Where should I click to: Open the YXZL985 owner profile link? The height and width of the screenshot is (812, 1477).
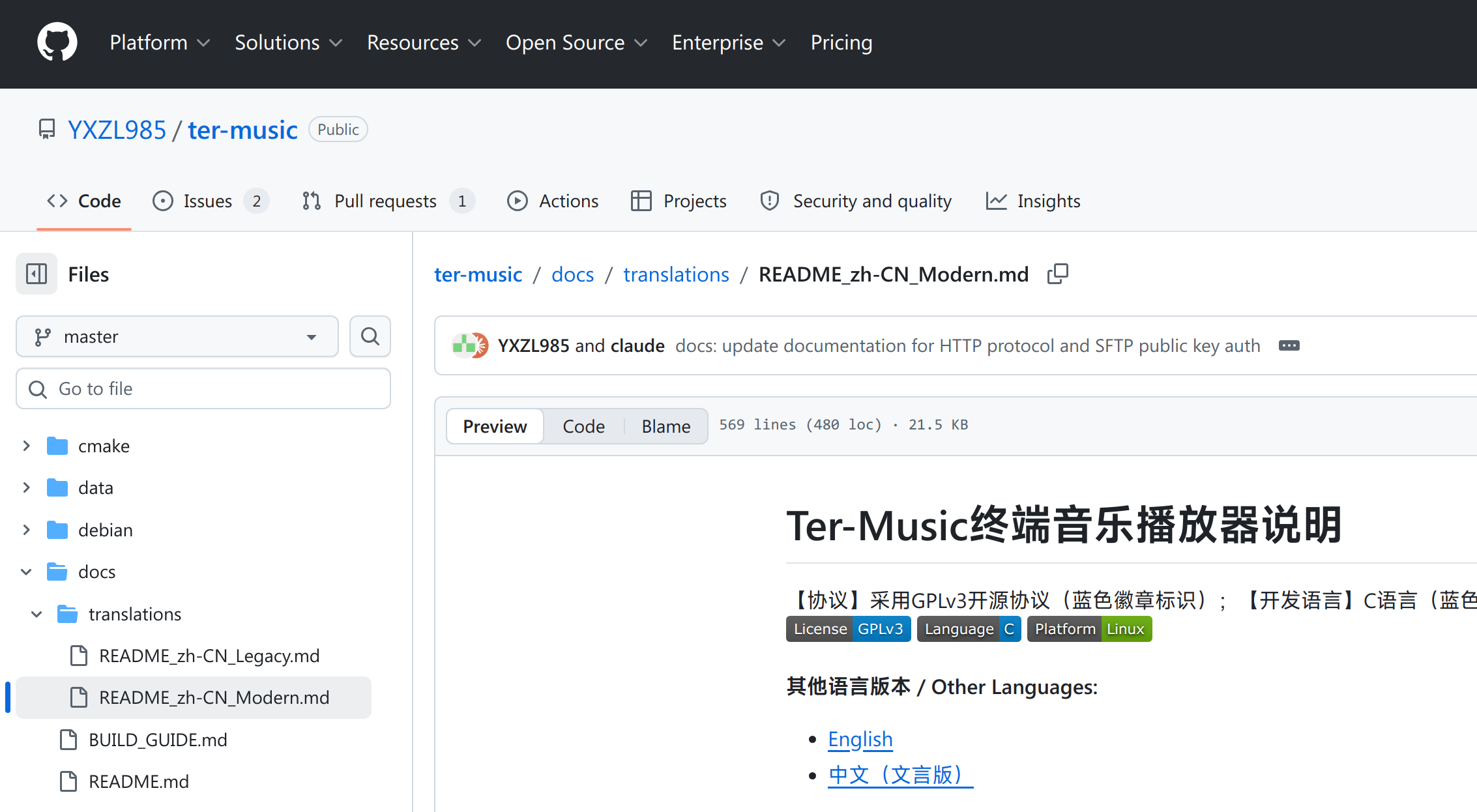pyautogui.click(x=117, y=130)
